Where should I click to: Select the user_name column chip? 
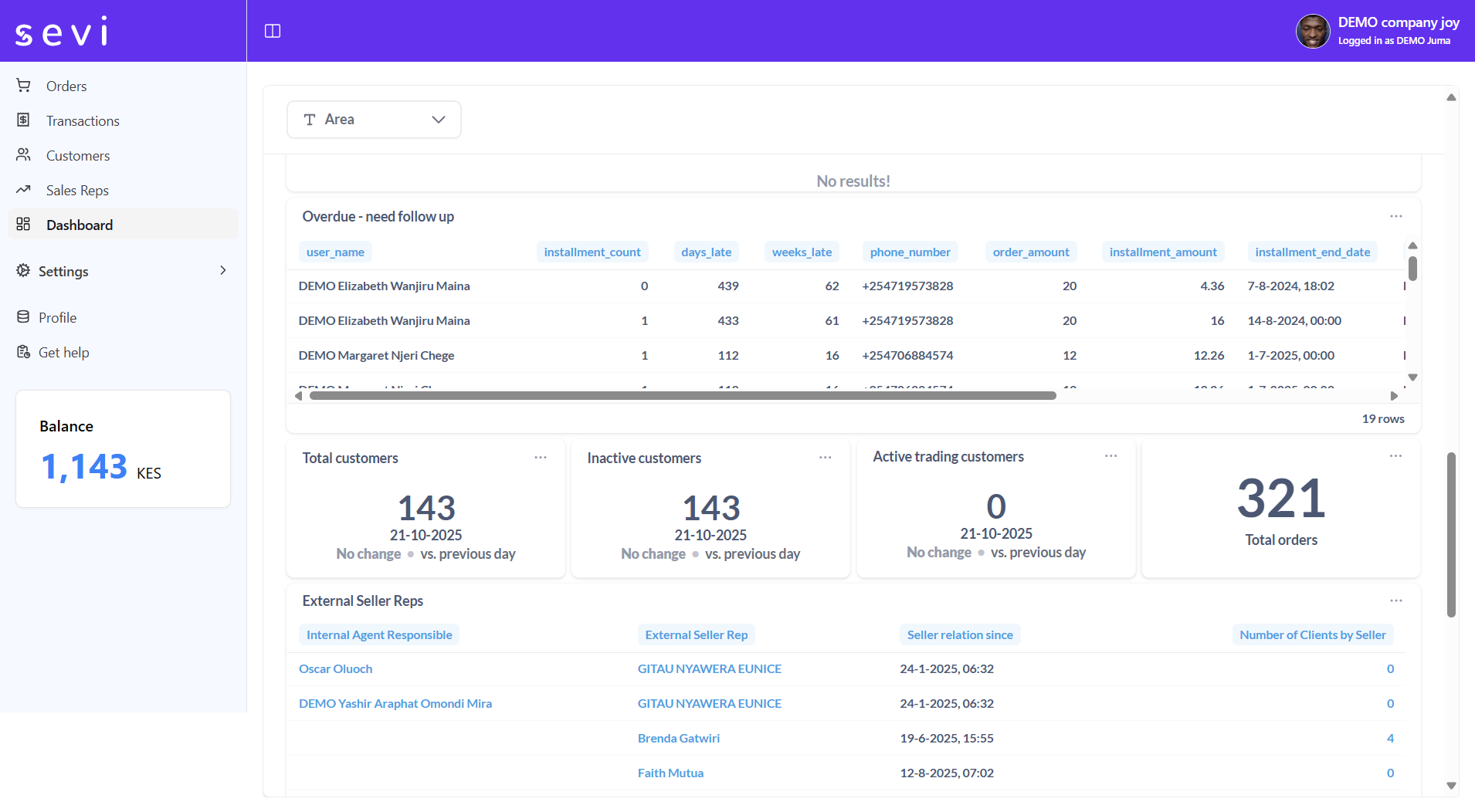[x=335, y=252]
